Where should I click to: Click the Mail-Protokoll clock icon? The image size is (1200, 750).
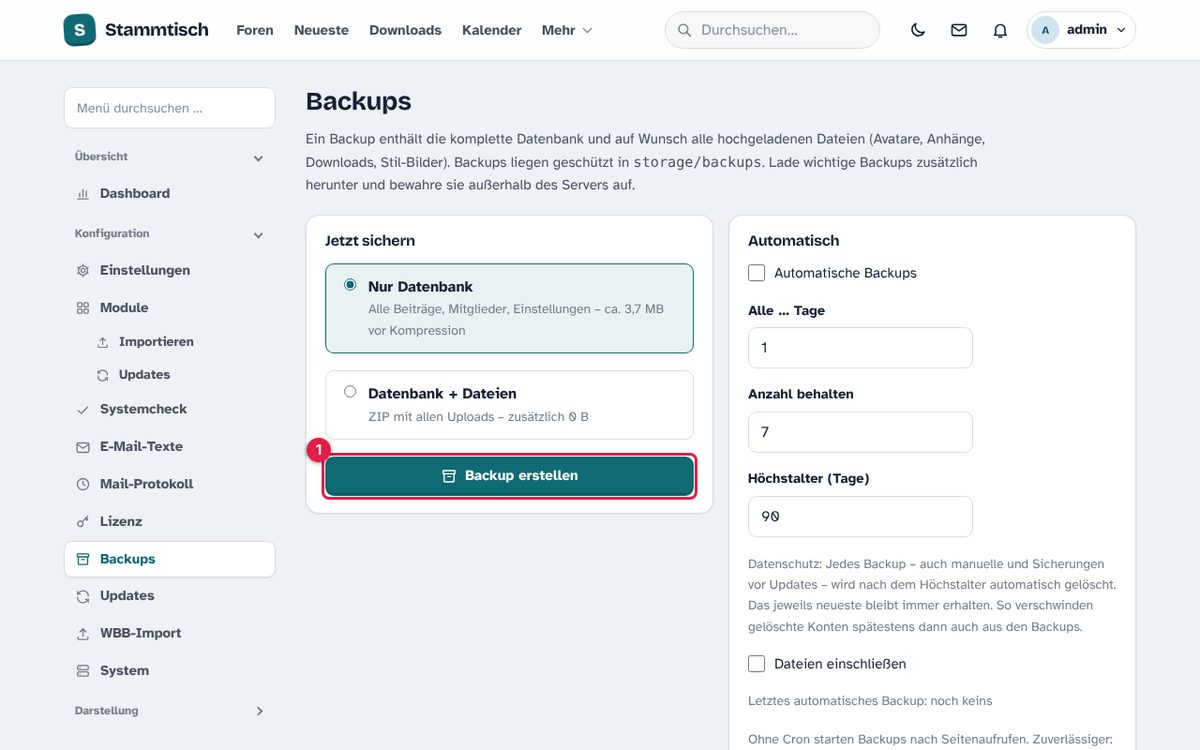pos(83,484)
